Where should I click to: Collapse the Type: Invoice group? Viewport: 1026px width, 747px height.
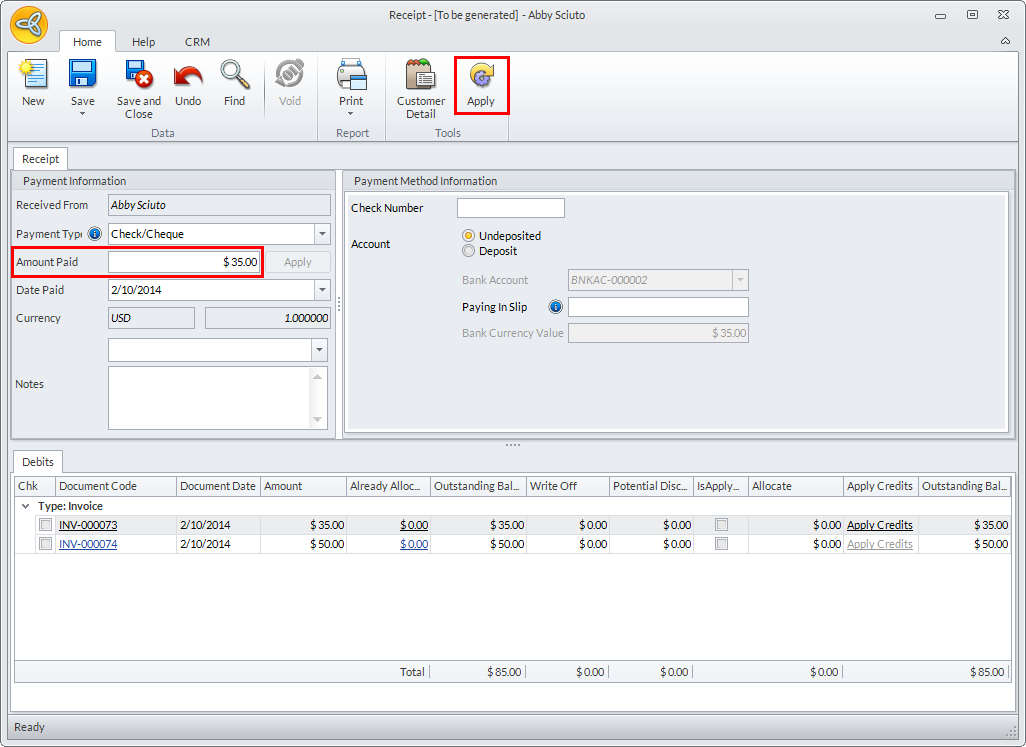click(x=25, y=506)
